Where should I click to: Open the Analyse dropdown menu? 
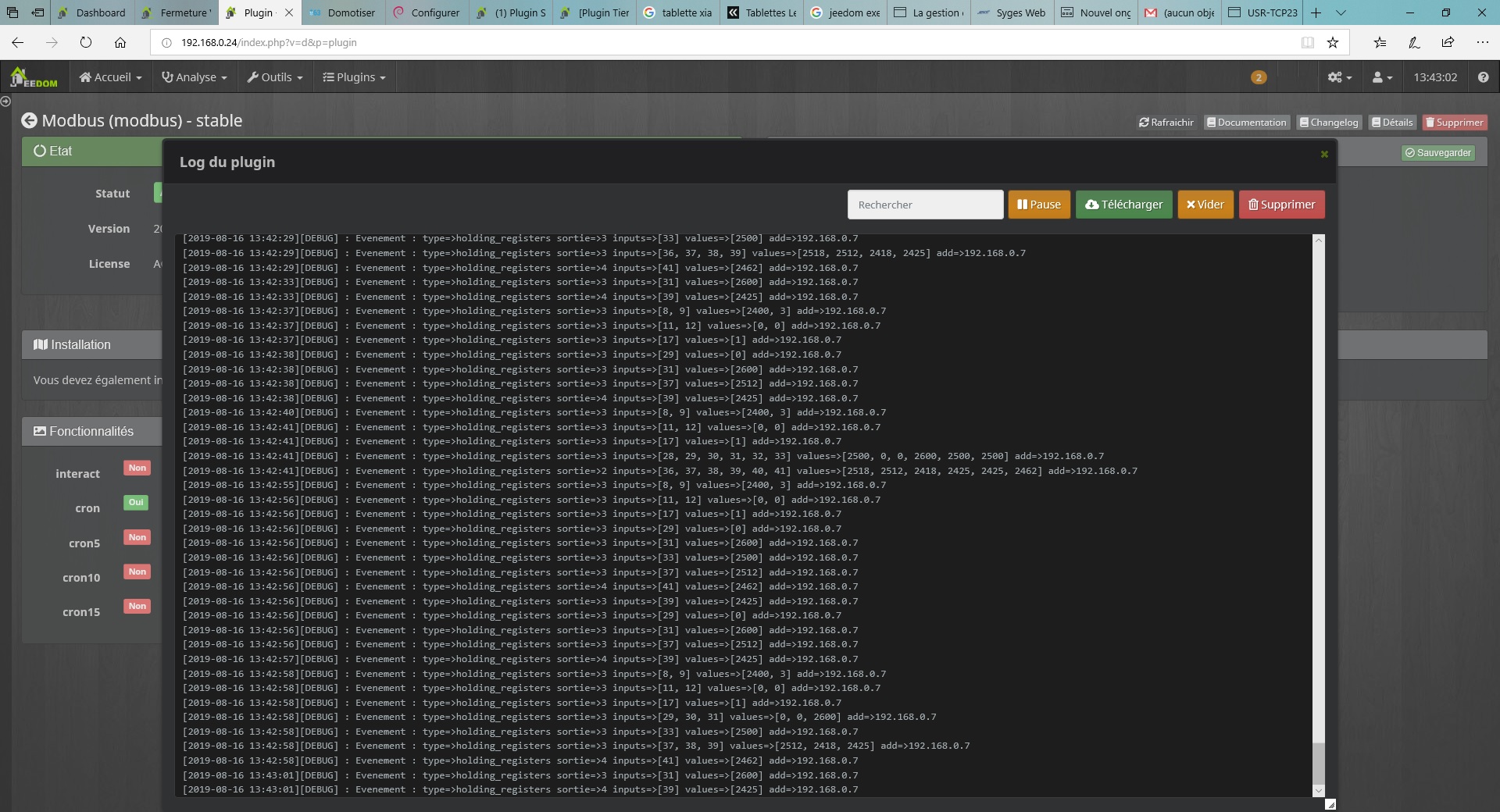194,77
